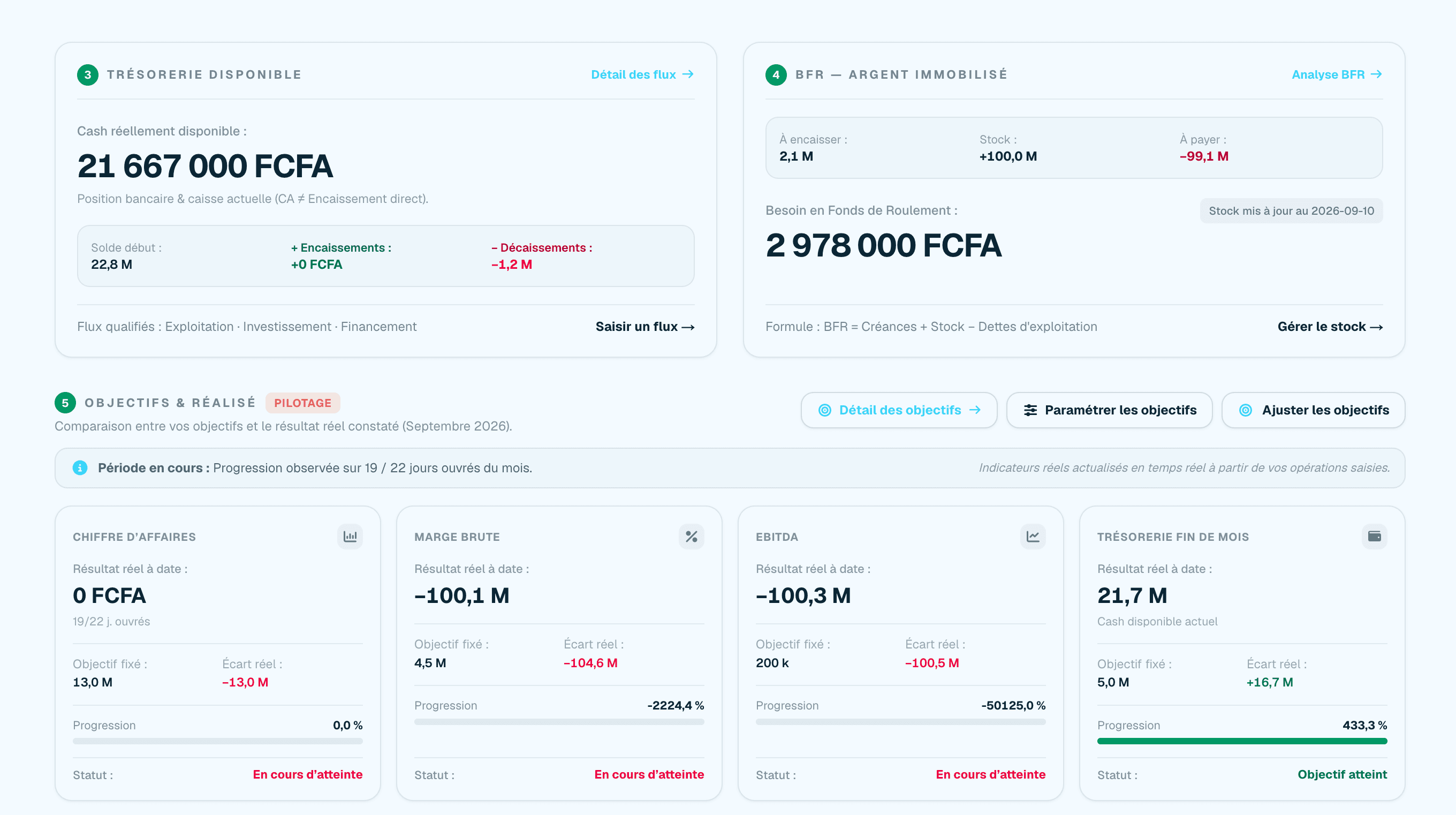Open the Détail des flux link
Screen dimensions: 1456x815
click(x=643, y=74)
